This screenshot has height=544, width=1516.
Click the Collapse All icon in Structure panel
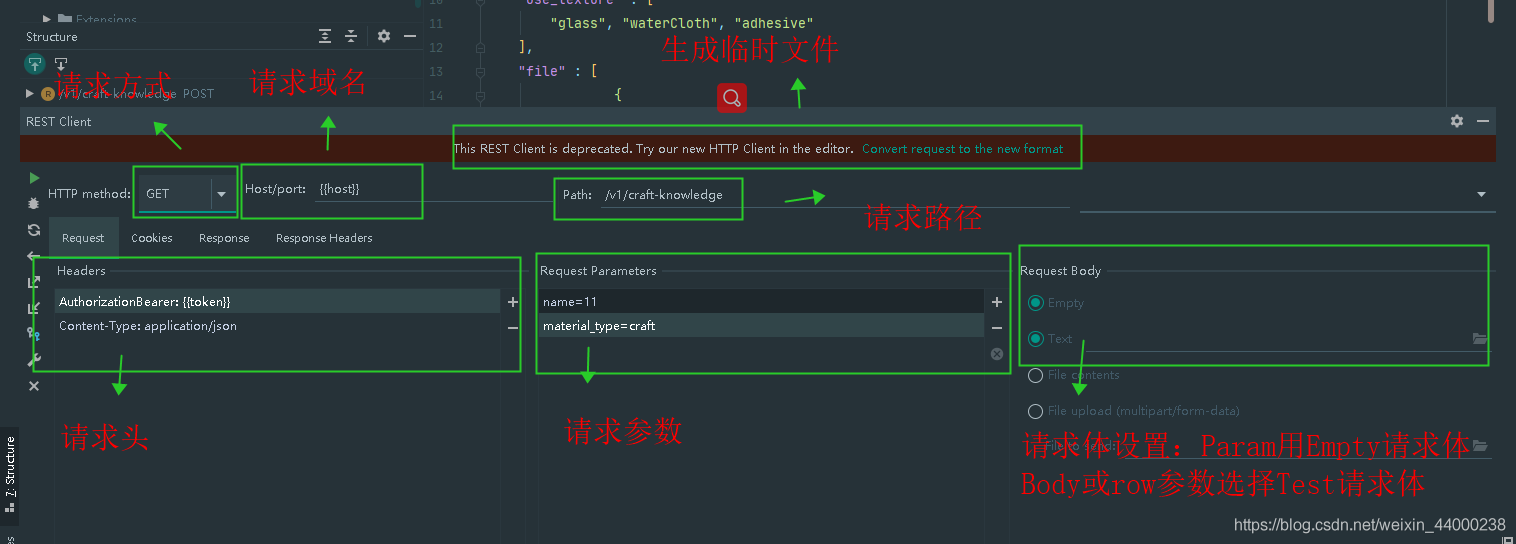click(x=351, y=36)
